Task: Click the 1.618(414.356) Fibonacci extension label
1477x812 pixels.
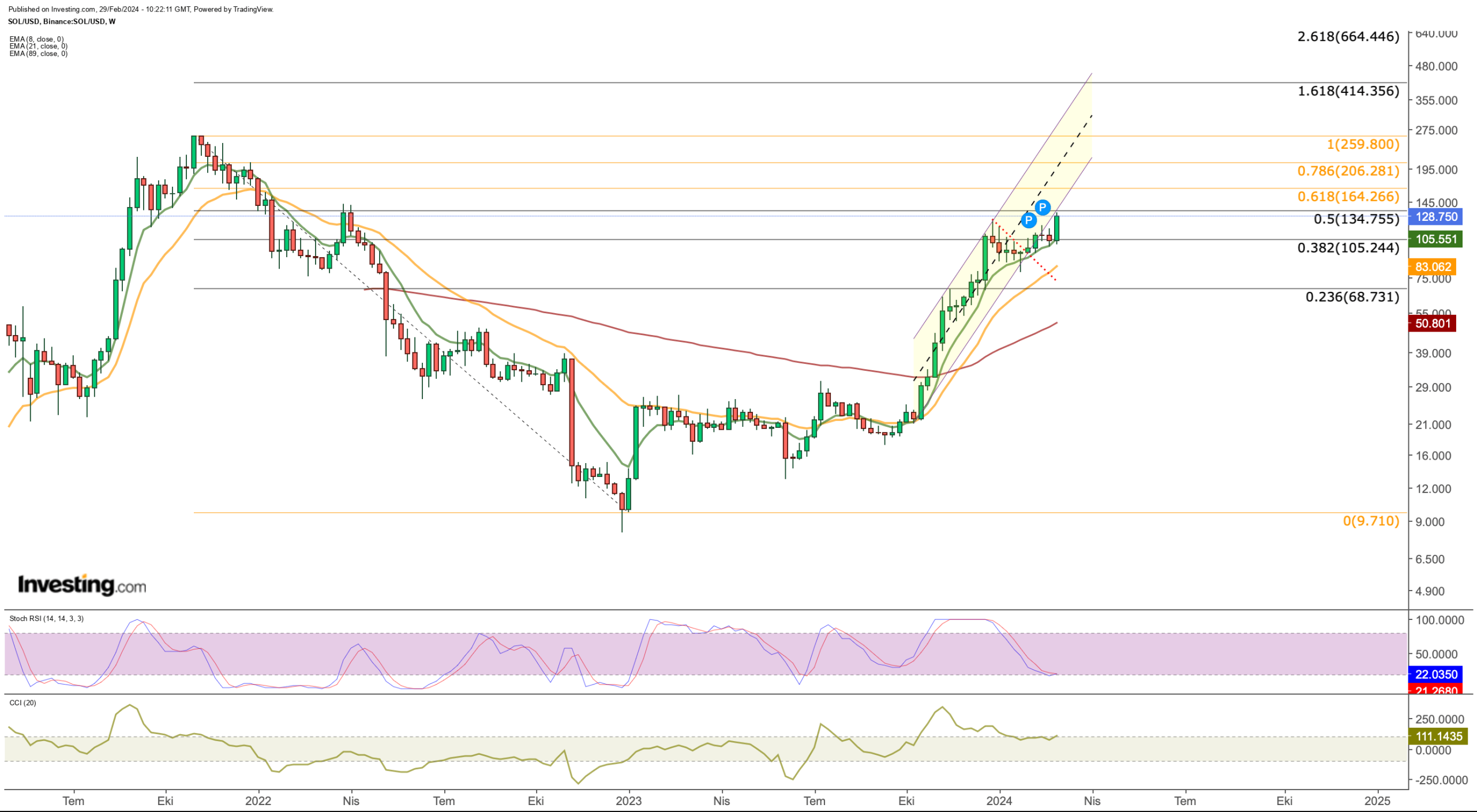Action: tap(1348, 91)
